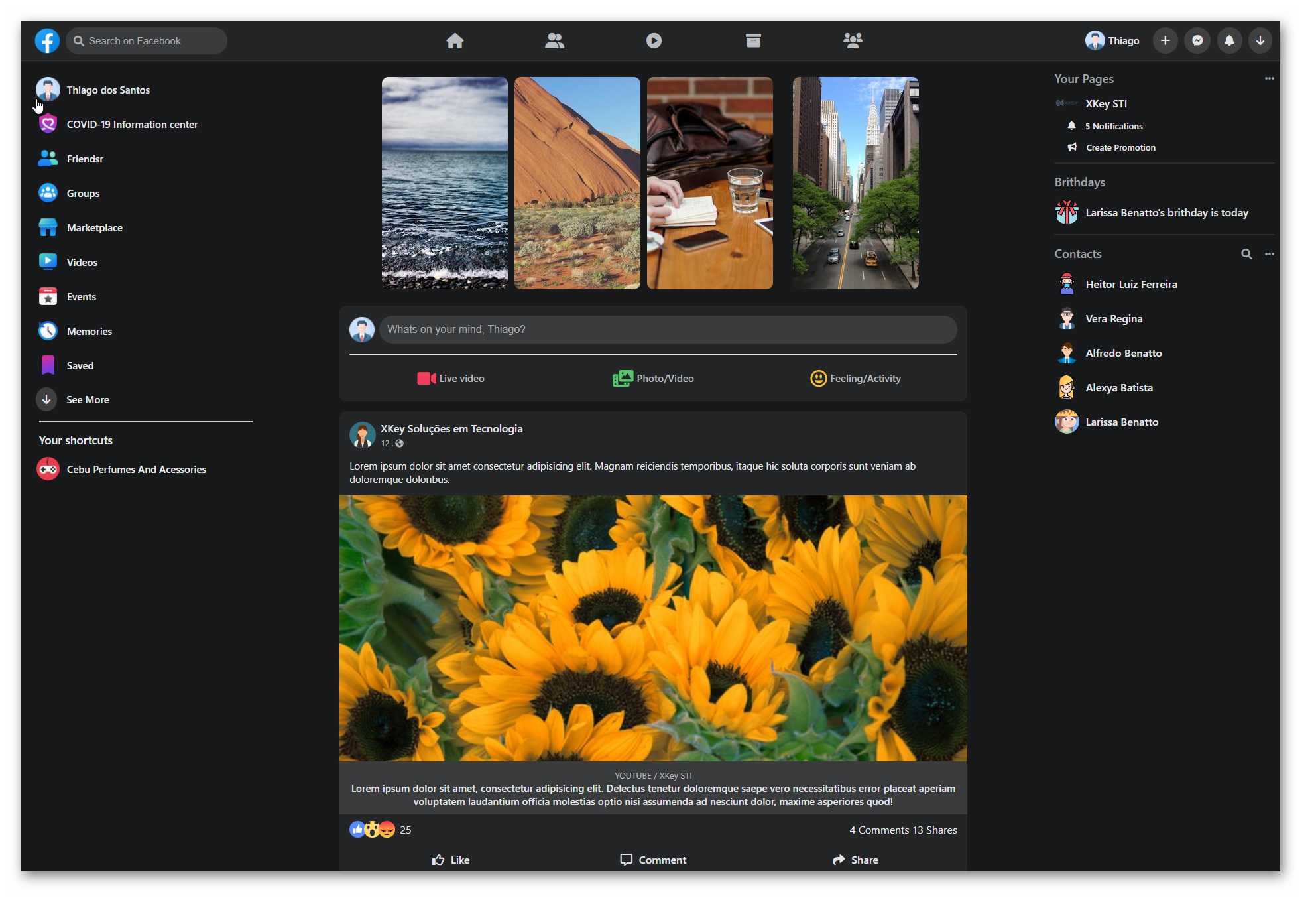Start a Live video post

coord(451,378)
